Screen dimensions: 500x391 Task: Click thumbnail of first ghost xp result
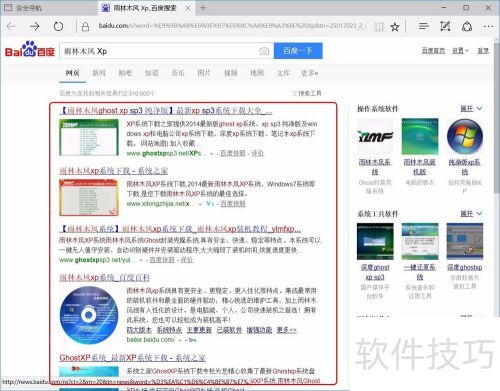89,137
